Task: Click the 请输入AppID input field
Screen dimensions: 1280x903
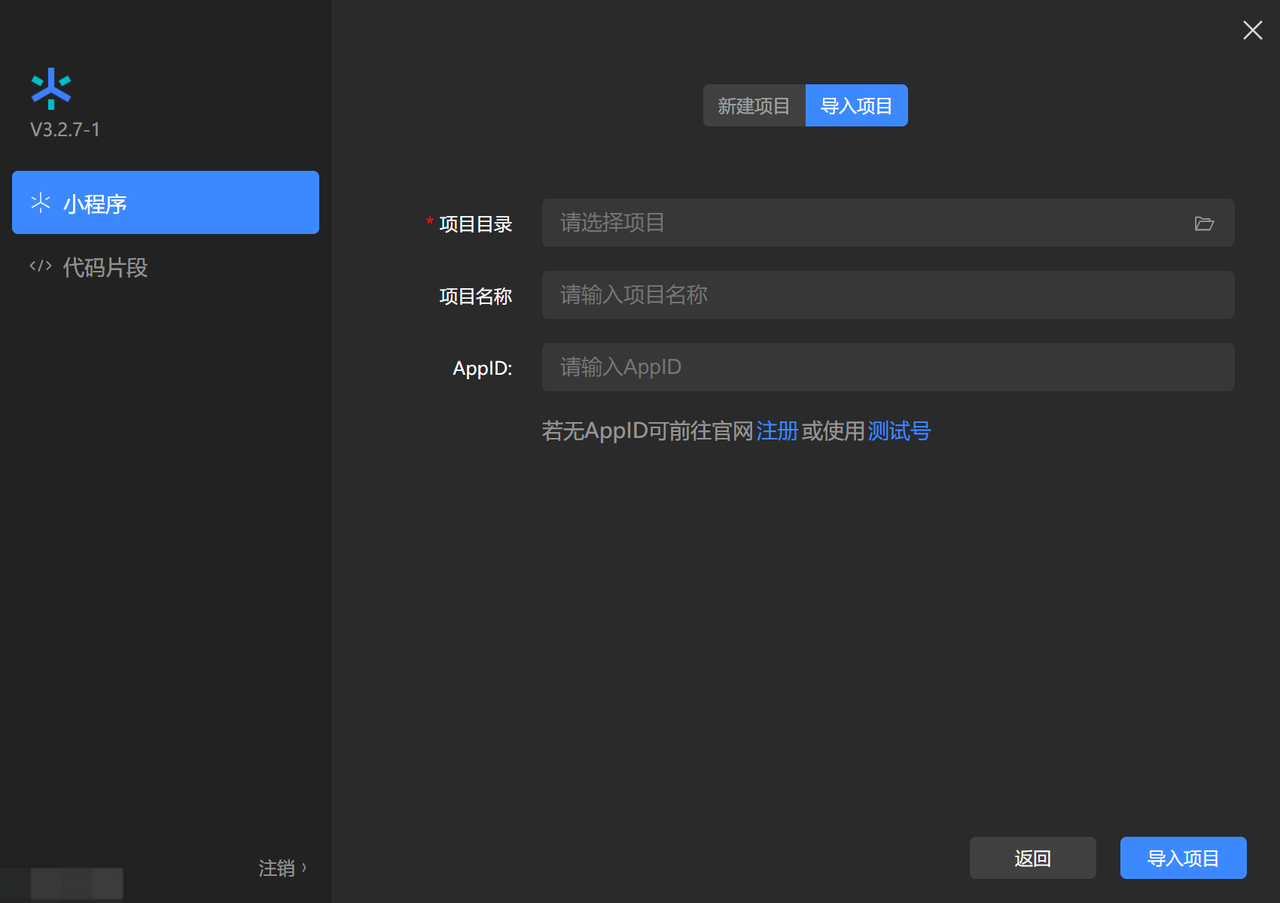Action: tap(887, 367)
